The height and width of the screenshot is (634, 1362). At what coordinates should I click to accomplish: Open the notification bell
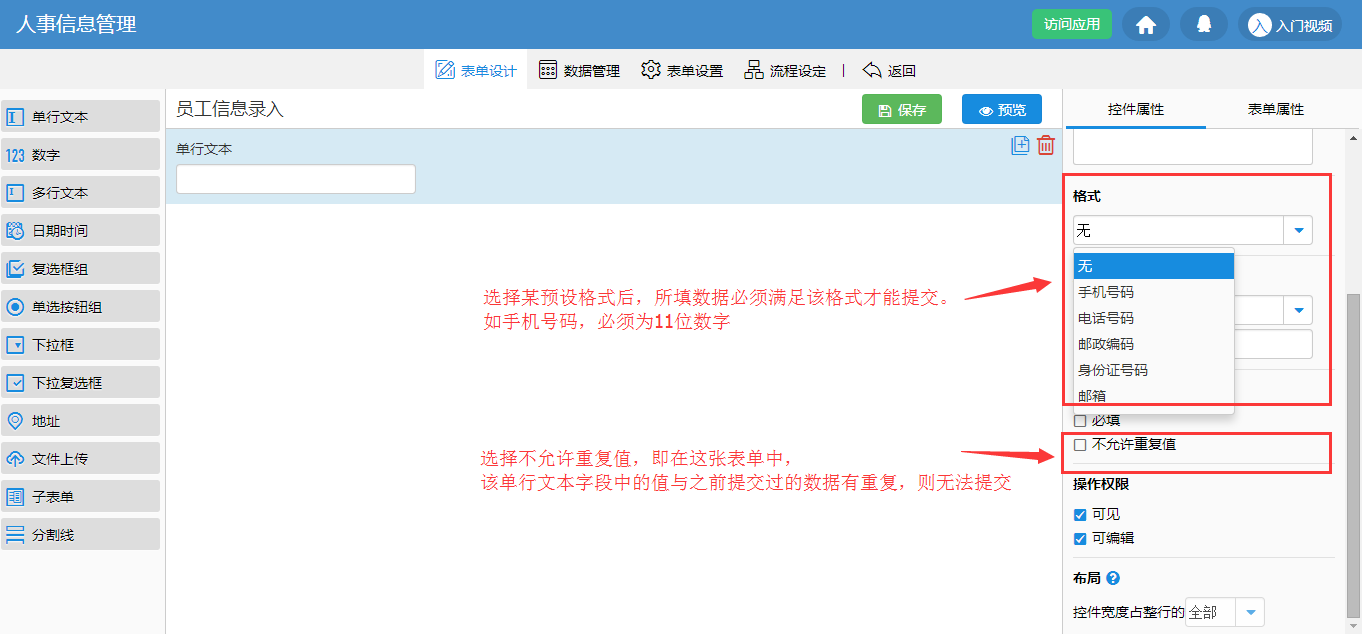point(1204,25)
